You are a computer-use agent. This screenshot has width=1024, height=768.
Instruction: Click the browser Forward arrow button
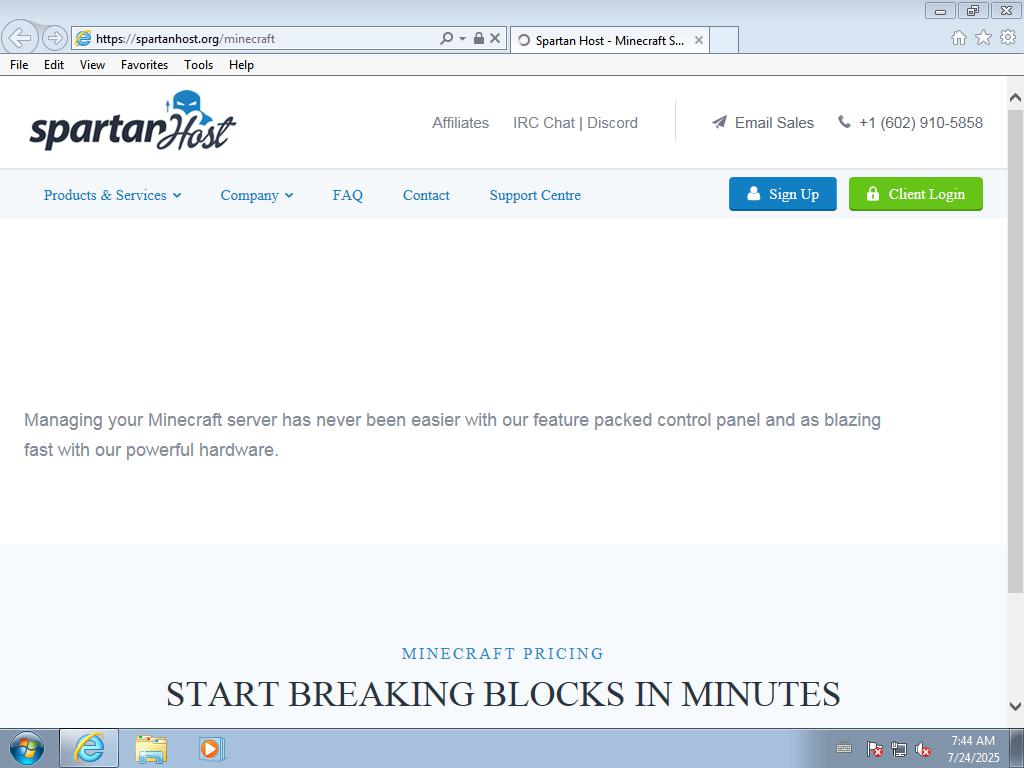coord(55,38)
